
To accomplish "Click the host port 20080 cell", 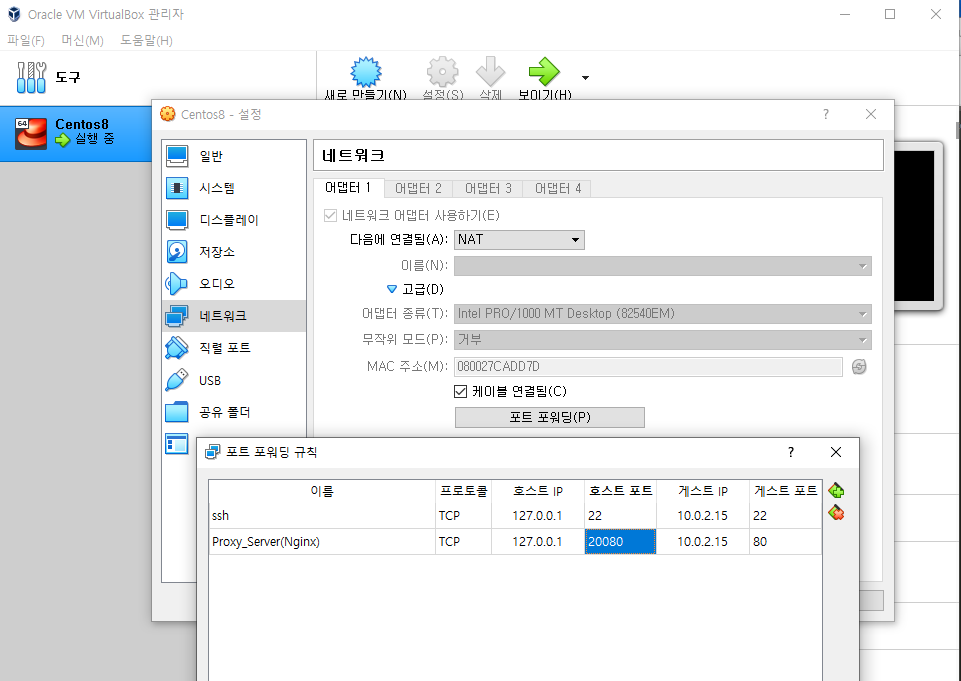I will coord(620,541).
